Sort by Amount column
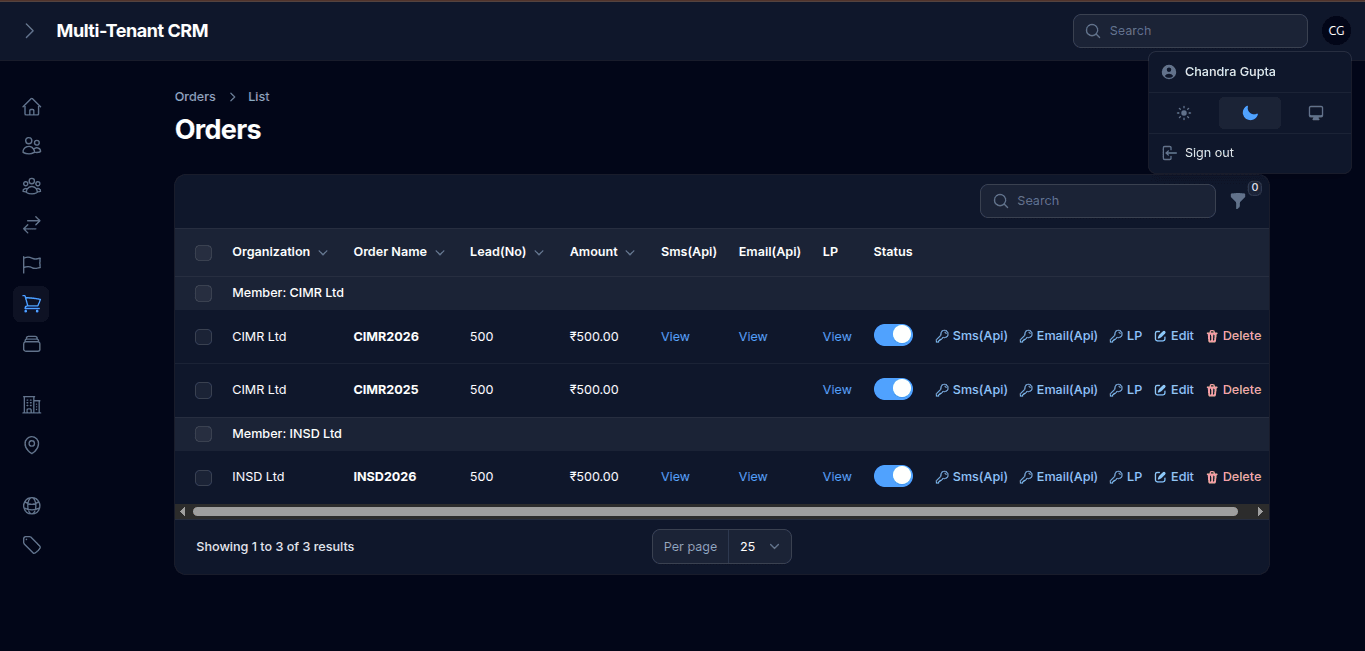This screenshot has width=1365, height=651. coord(602,252)
